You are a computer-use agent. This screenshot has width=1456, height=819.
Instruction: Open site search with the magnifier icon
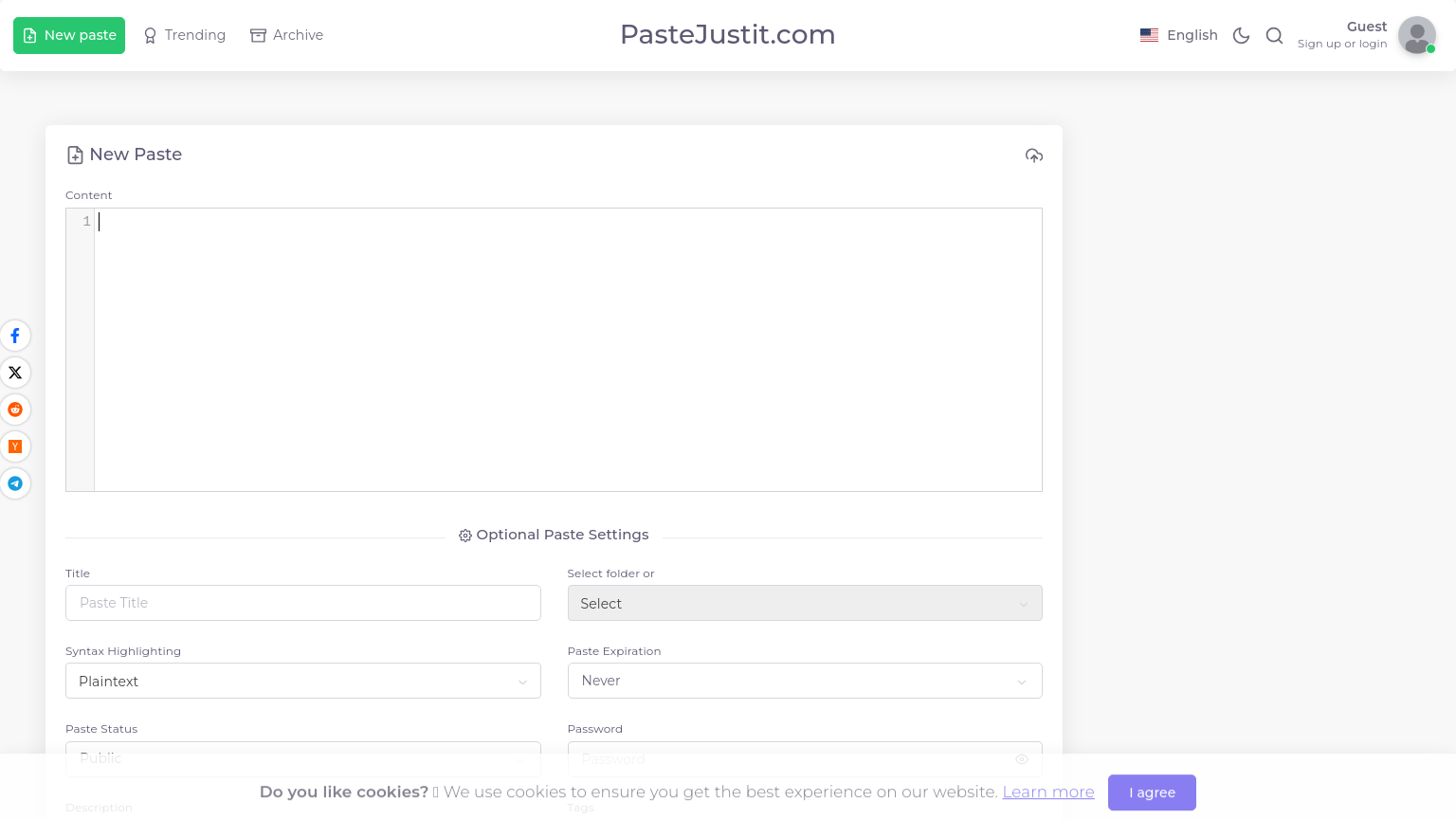(x=1274, y=35)
